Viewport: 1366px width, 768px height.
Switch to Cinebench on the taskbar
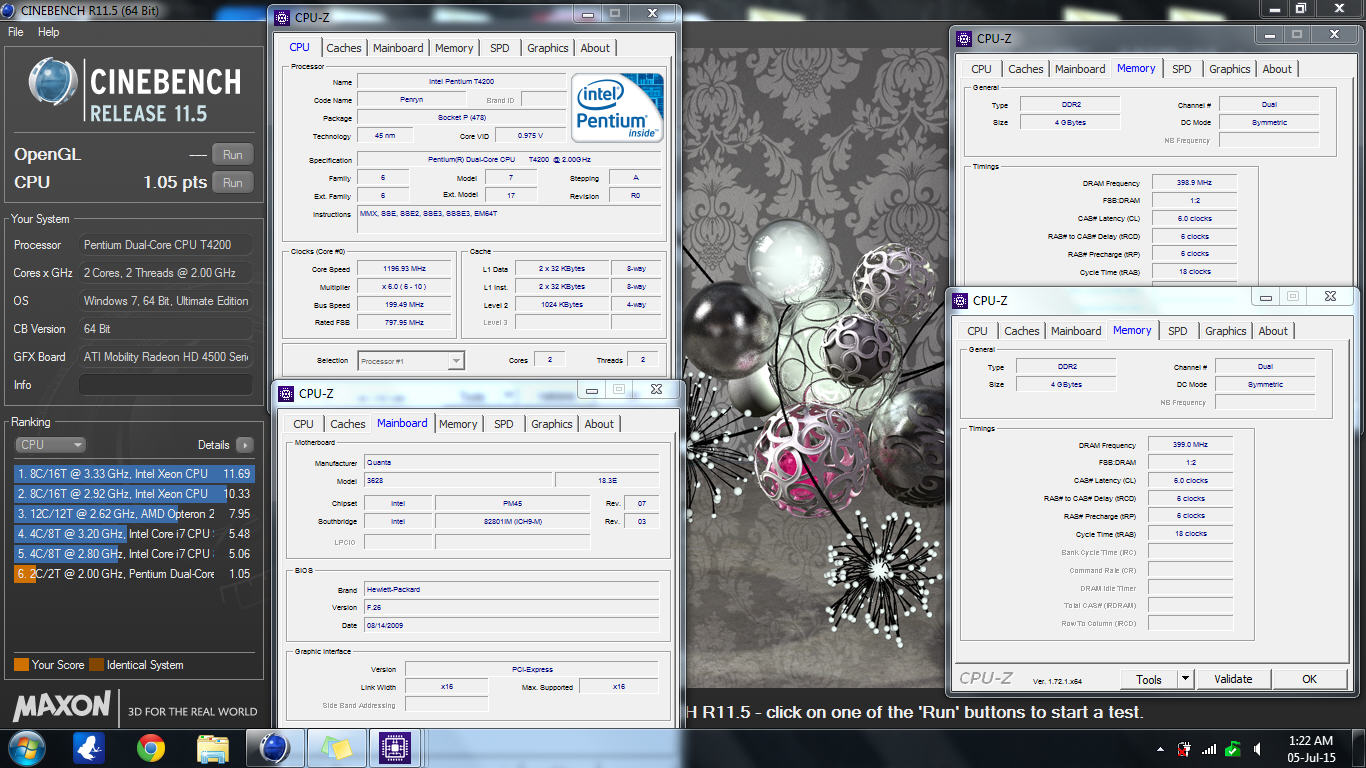tap(274, 748)
